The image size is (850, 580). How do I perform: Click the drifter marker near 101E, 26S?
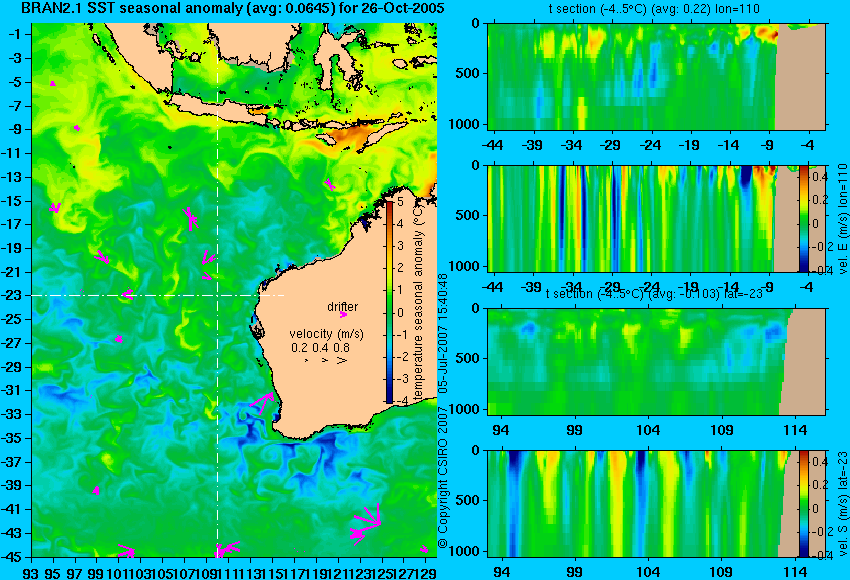(x=119, y=339)
